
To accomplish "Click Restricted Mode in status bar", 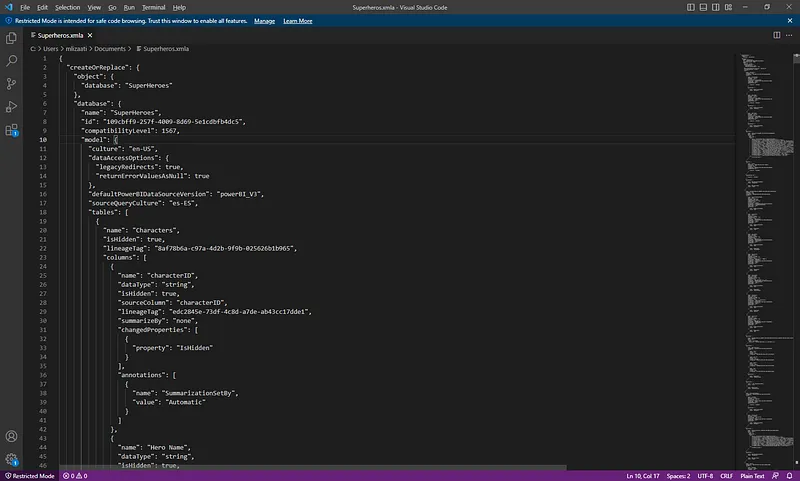I will 30,476.
